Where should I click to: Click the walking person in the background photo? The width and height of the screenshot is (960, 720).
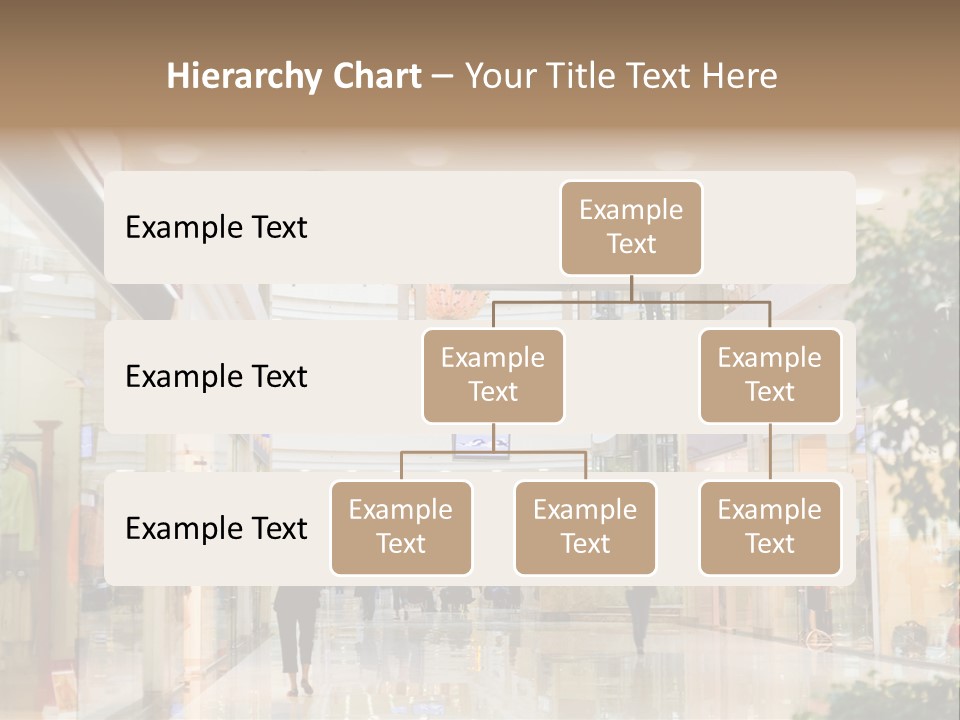pyautogui.click(x=295, y=640)
